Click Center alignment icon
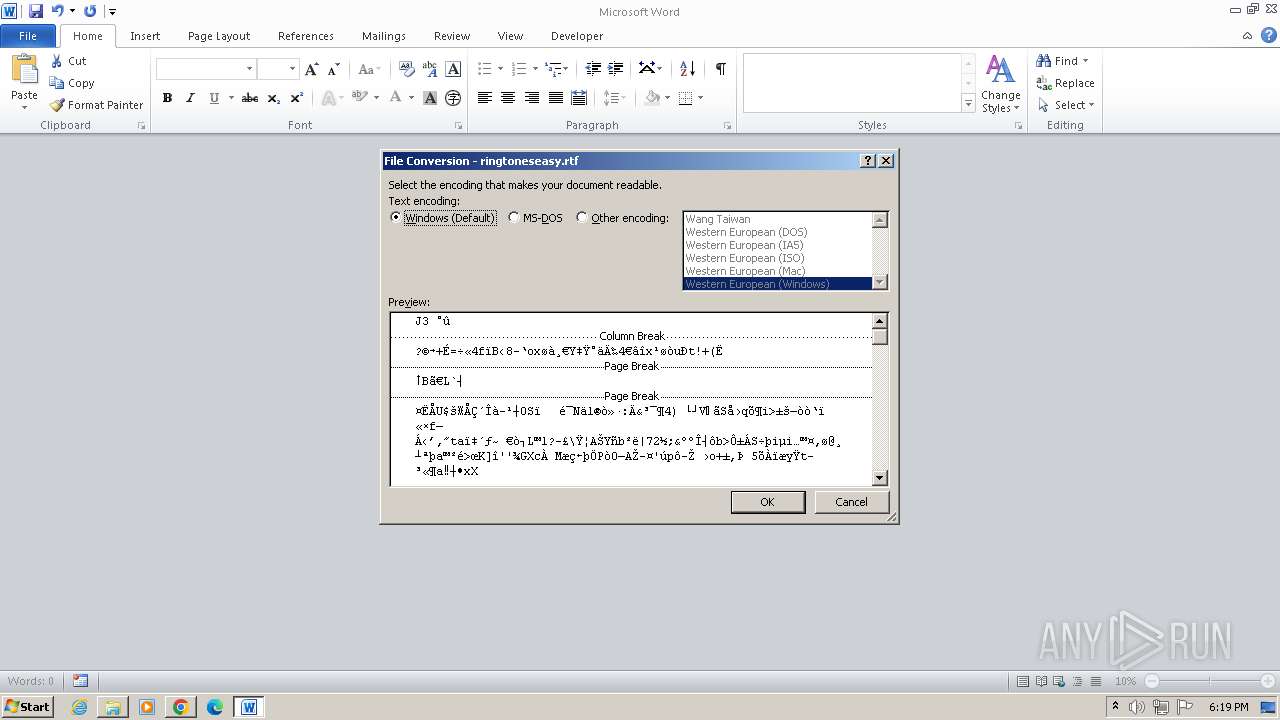The width and height of the screenshot is (1280, 720). (x=508, y=98)
